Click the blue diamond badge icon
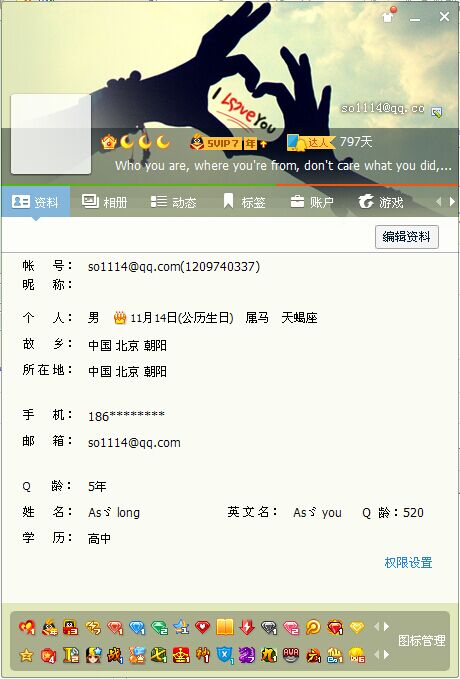 coord(137,627)
